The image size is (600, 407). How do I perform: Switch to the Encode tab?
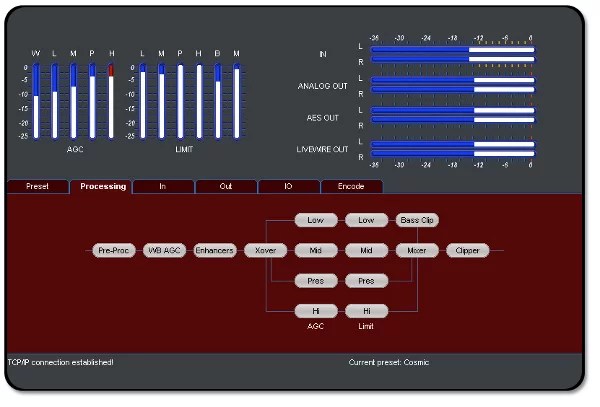click(x=351, y=186)
